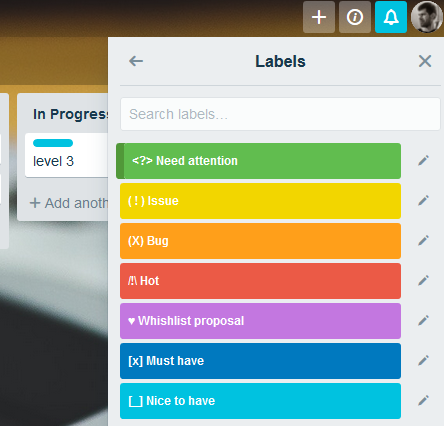Select the orange Bug label

point(260,241)
